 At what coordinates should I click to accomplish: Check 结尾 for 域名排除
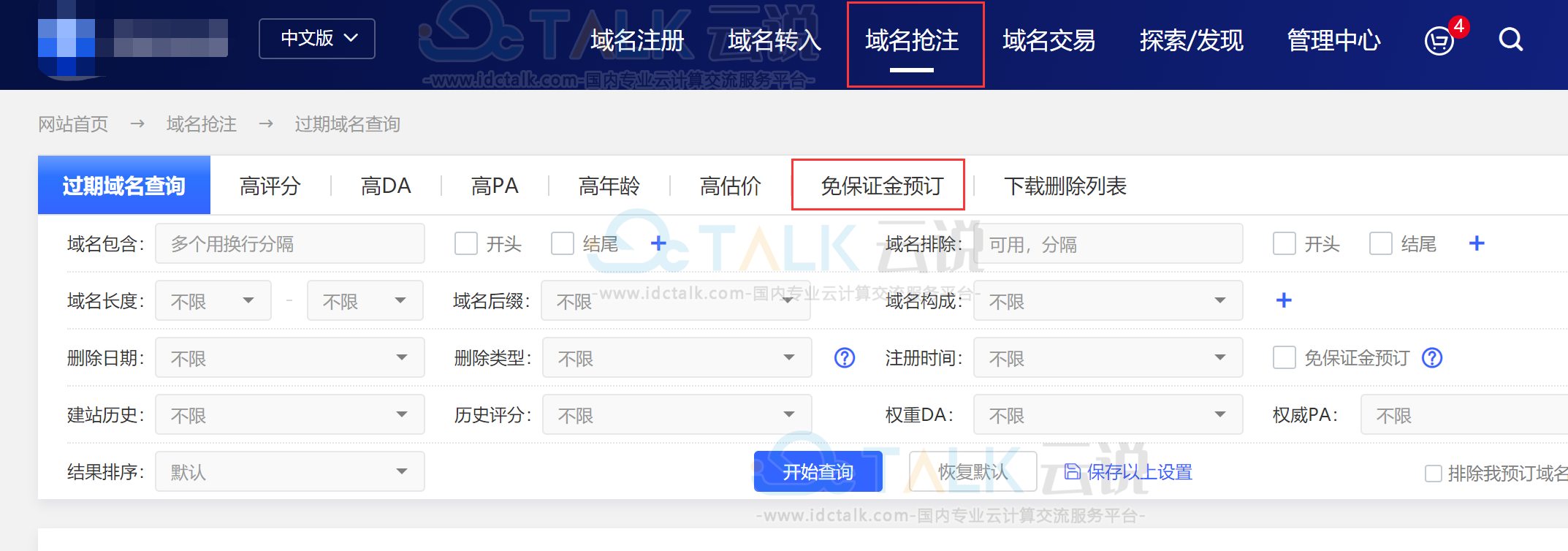1381,243
